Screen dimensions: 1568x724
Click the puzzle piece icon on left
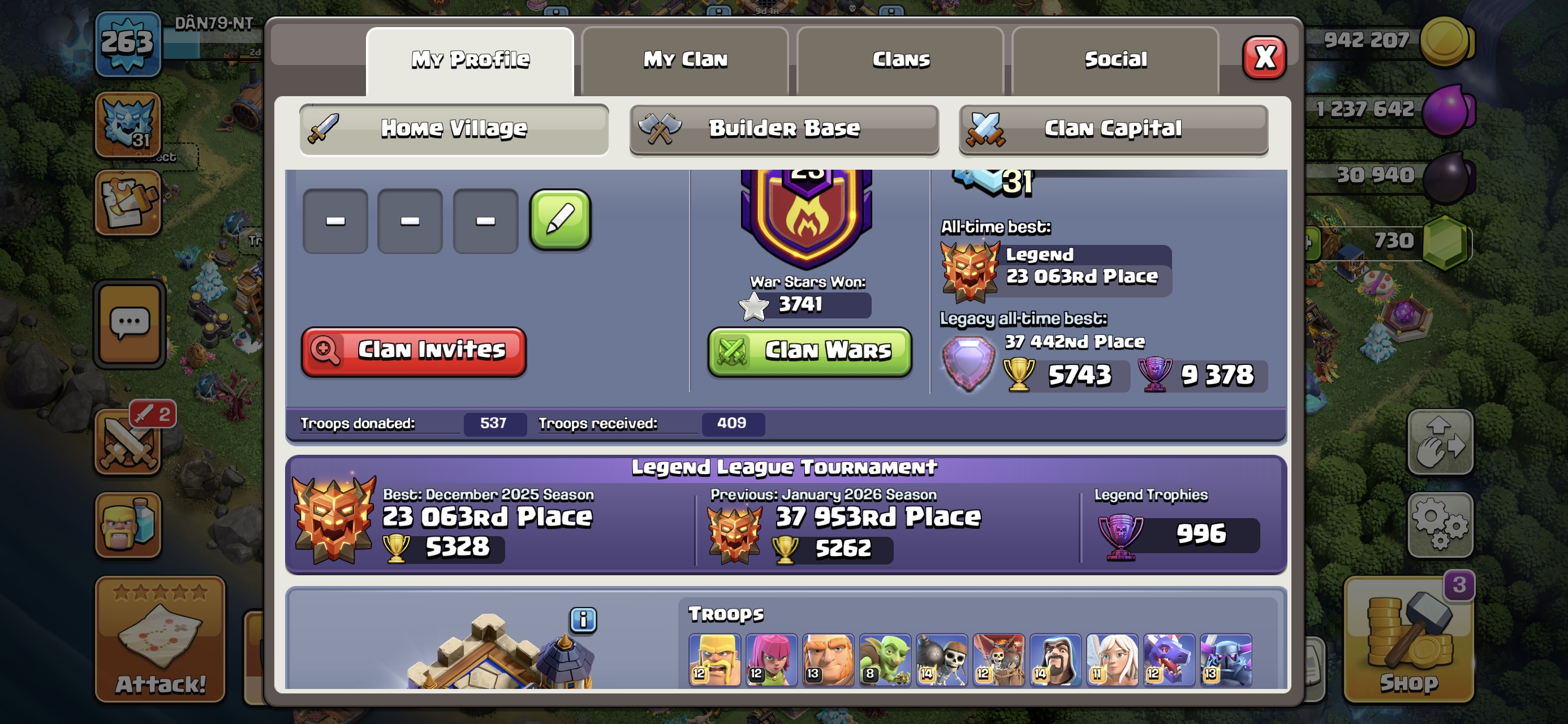128,204
